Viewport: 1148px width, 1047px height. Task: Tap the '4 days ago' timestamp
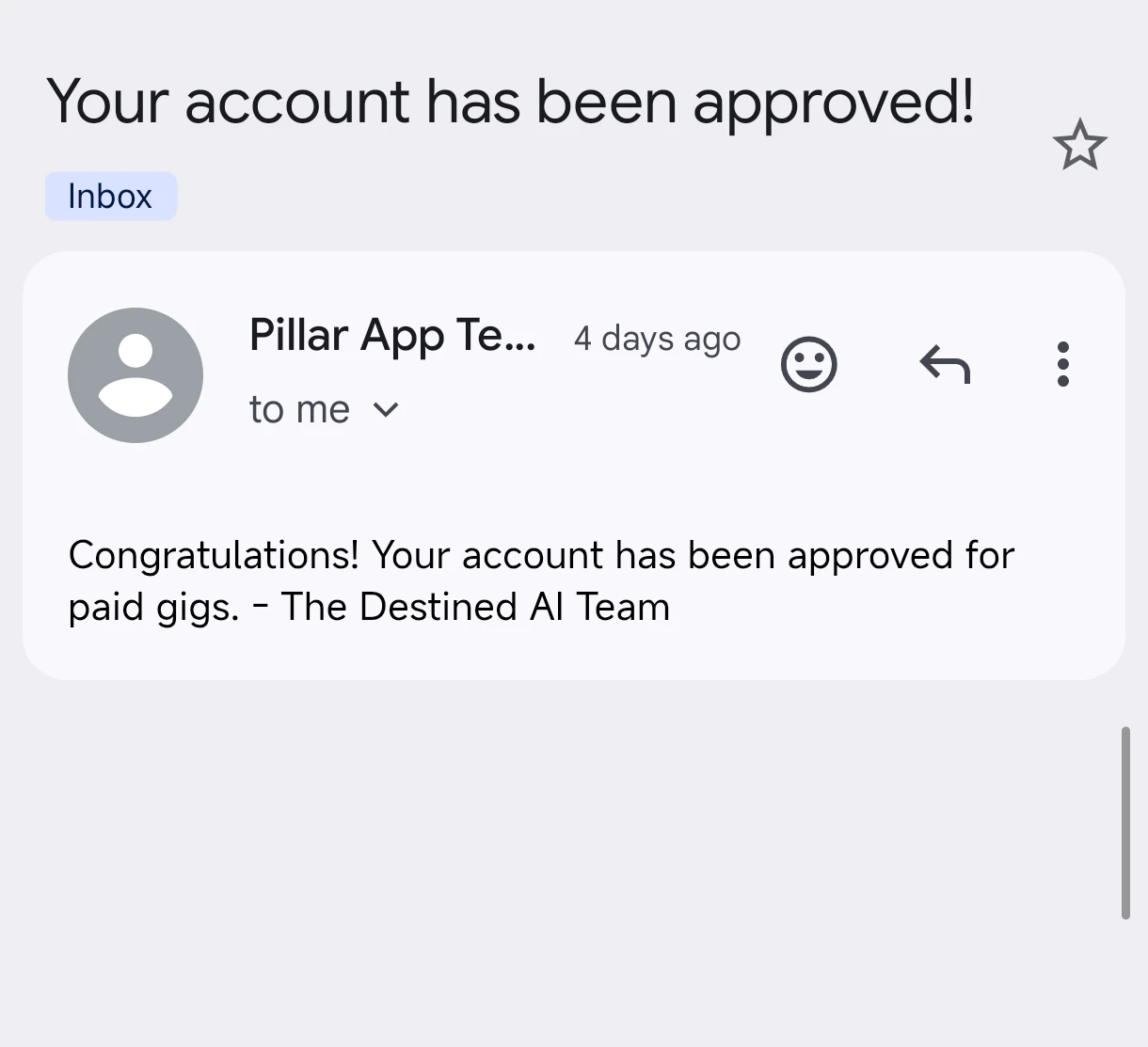tap(657, 339)
